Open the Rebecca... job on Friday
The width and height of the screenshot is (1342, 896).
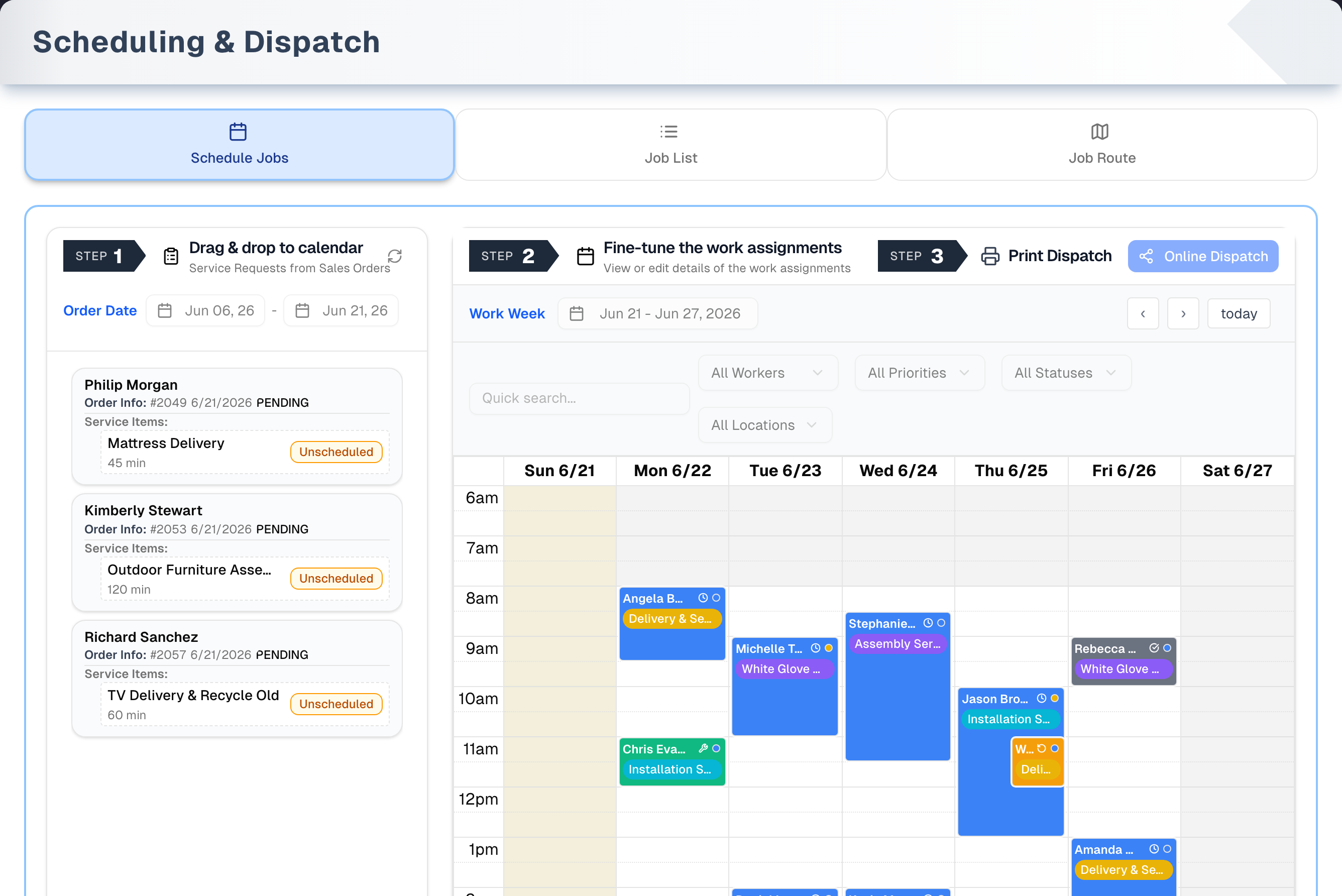[x=1123, y=662]
